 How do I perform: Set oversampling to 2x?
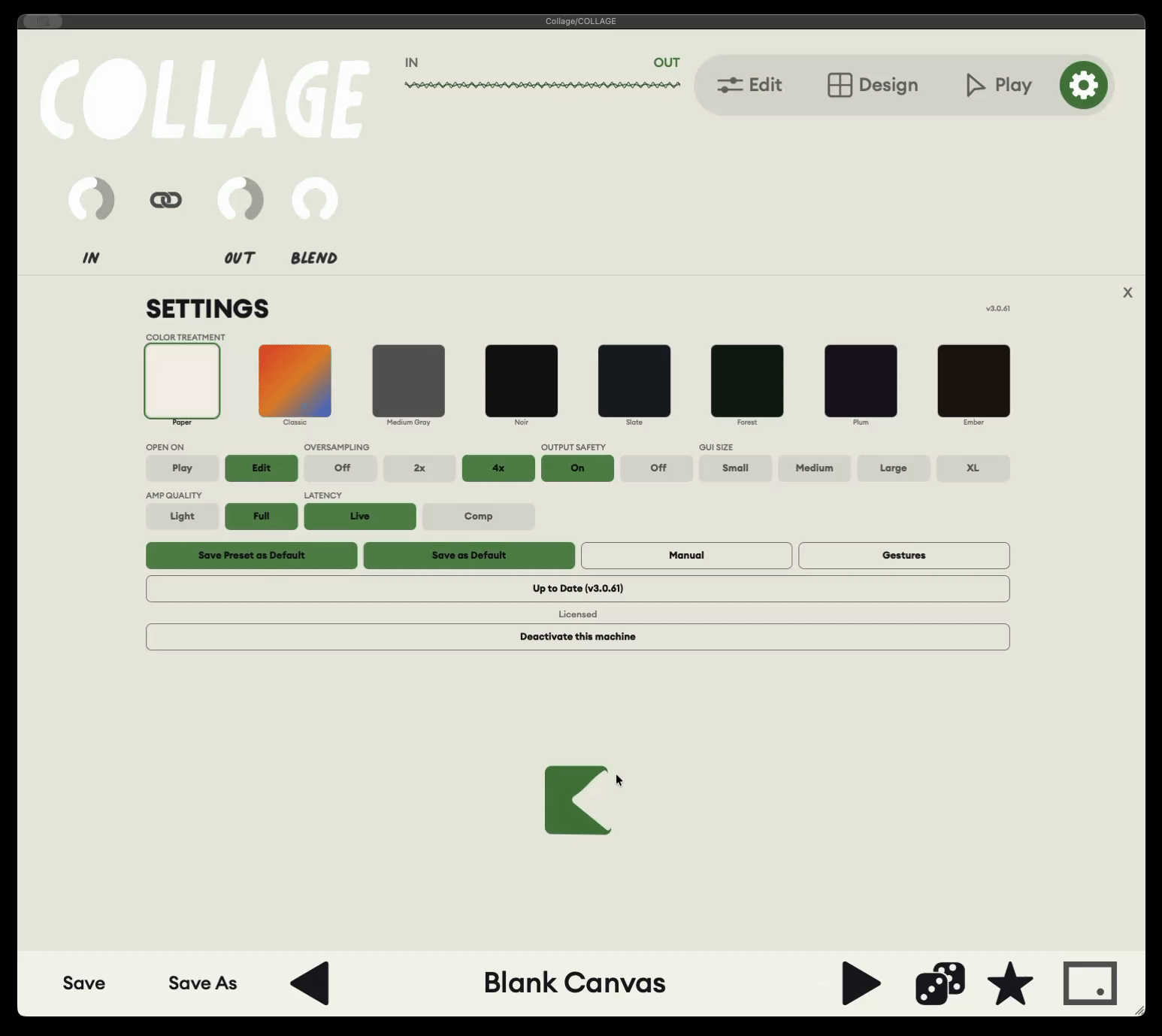click(419, 468)
